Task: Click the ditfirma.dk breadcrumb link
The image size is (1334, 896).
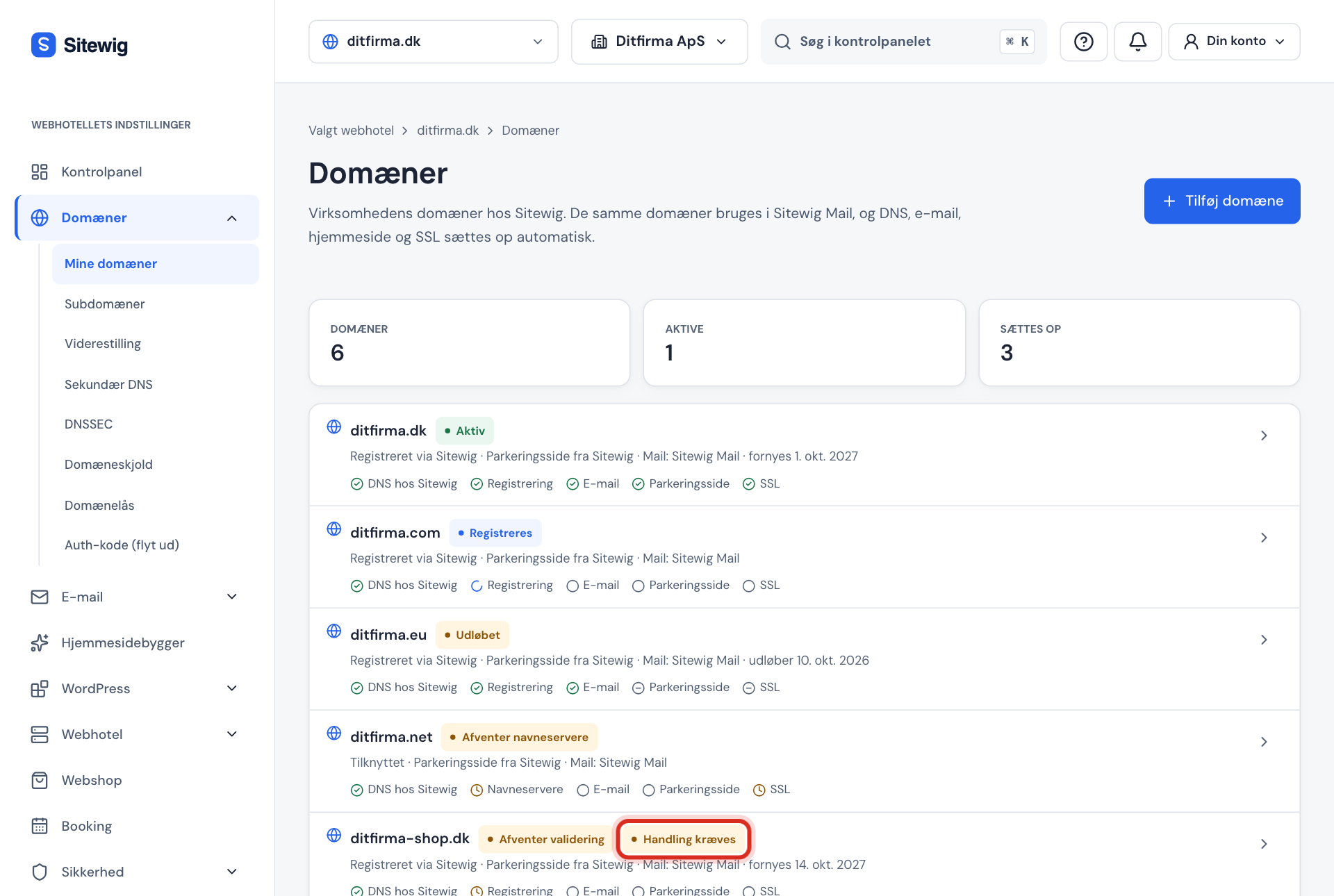Action: pos(447,131)
